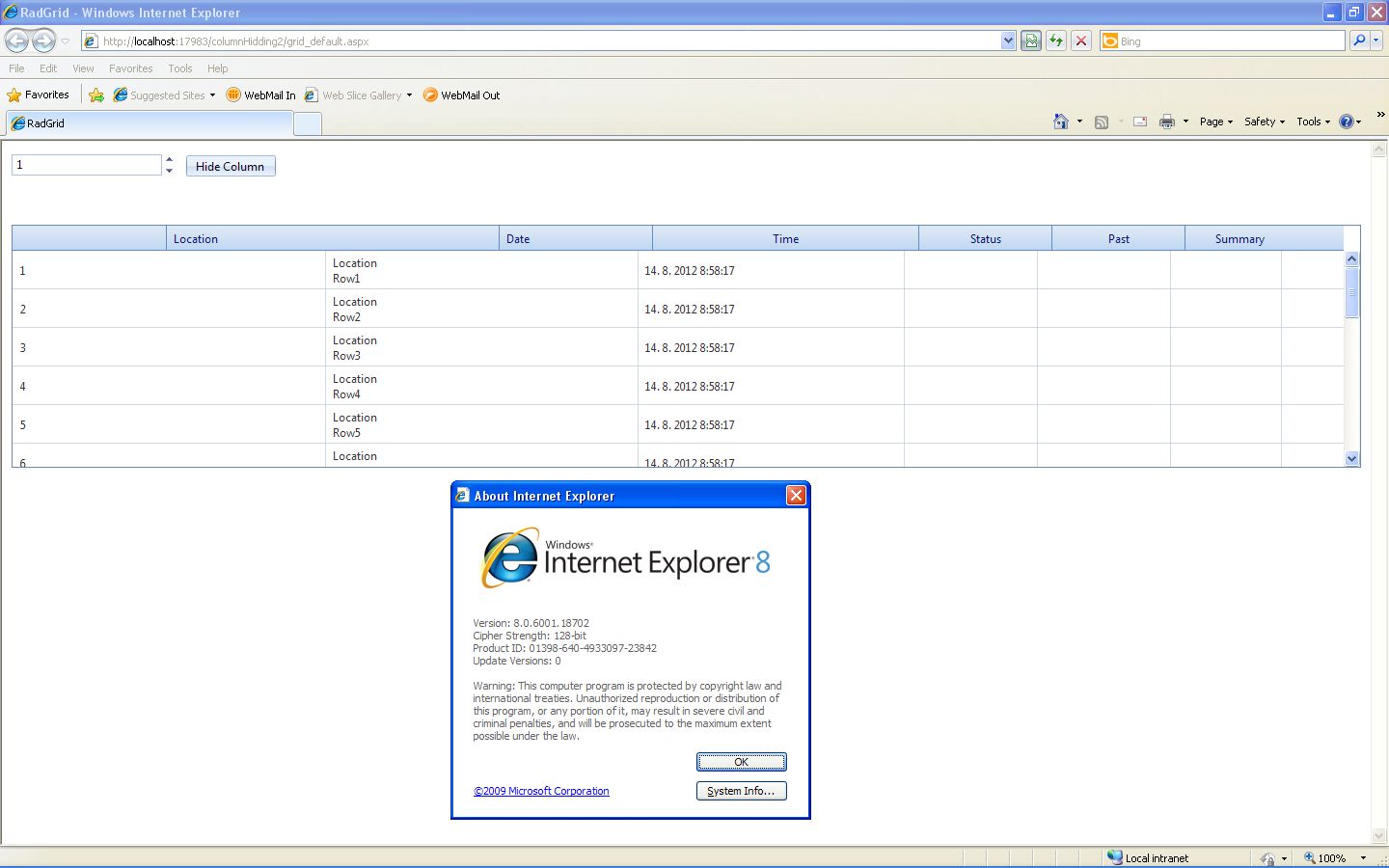Sort grid by the Location header
The width and height of the screenshot is (1389, 868).
(333, 238)
